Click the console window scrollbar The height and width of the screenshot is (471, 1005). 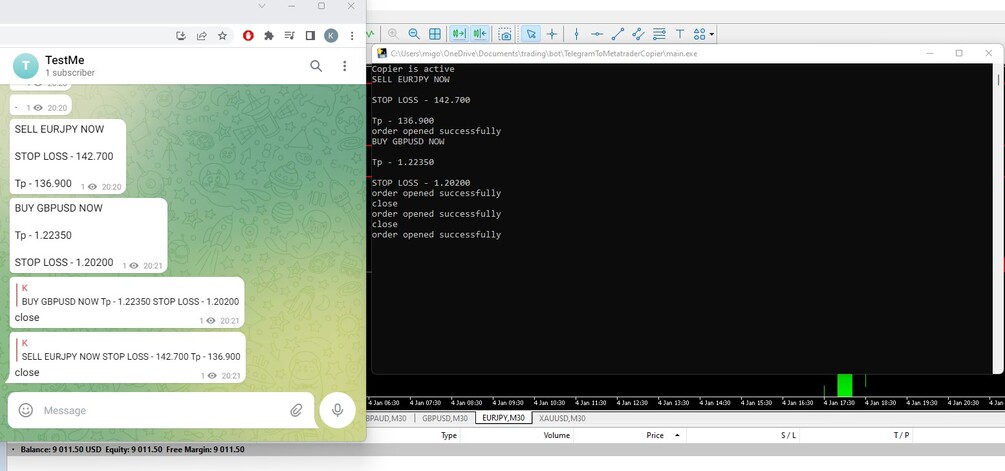(999, 218)
